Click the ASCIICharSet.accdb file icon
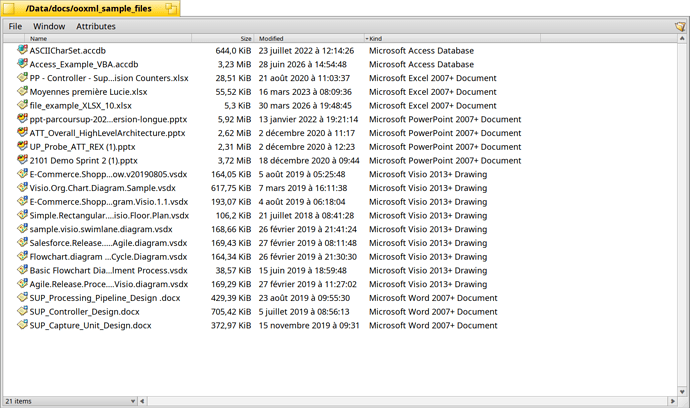Screen dimensions: 690x408 pos(22,50)
